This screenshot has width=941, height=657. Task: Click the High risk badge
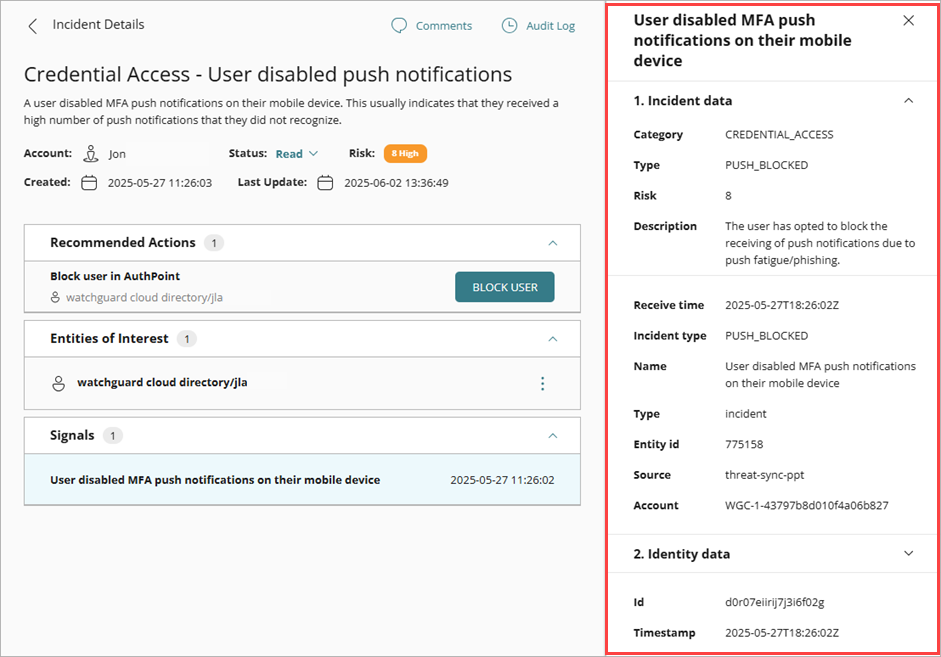point(405,153)
